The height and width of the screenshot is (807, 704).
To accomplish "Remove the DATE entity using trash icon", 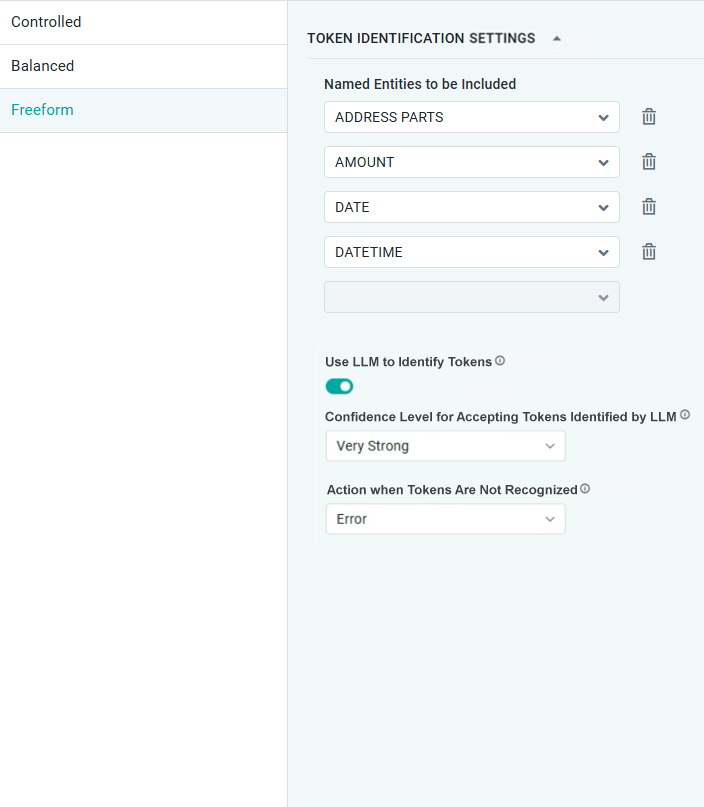I will pos(649,207).
